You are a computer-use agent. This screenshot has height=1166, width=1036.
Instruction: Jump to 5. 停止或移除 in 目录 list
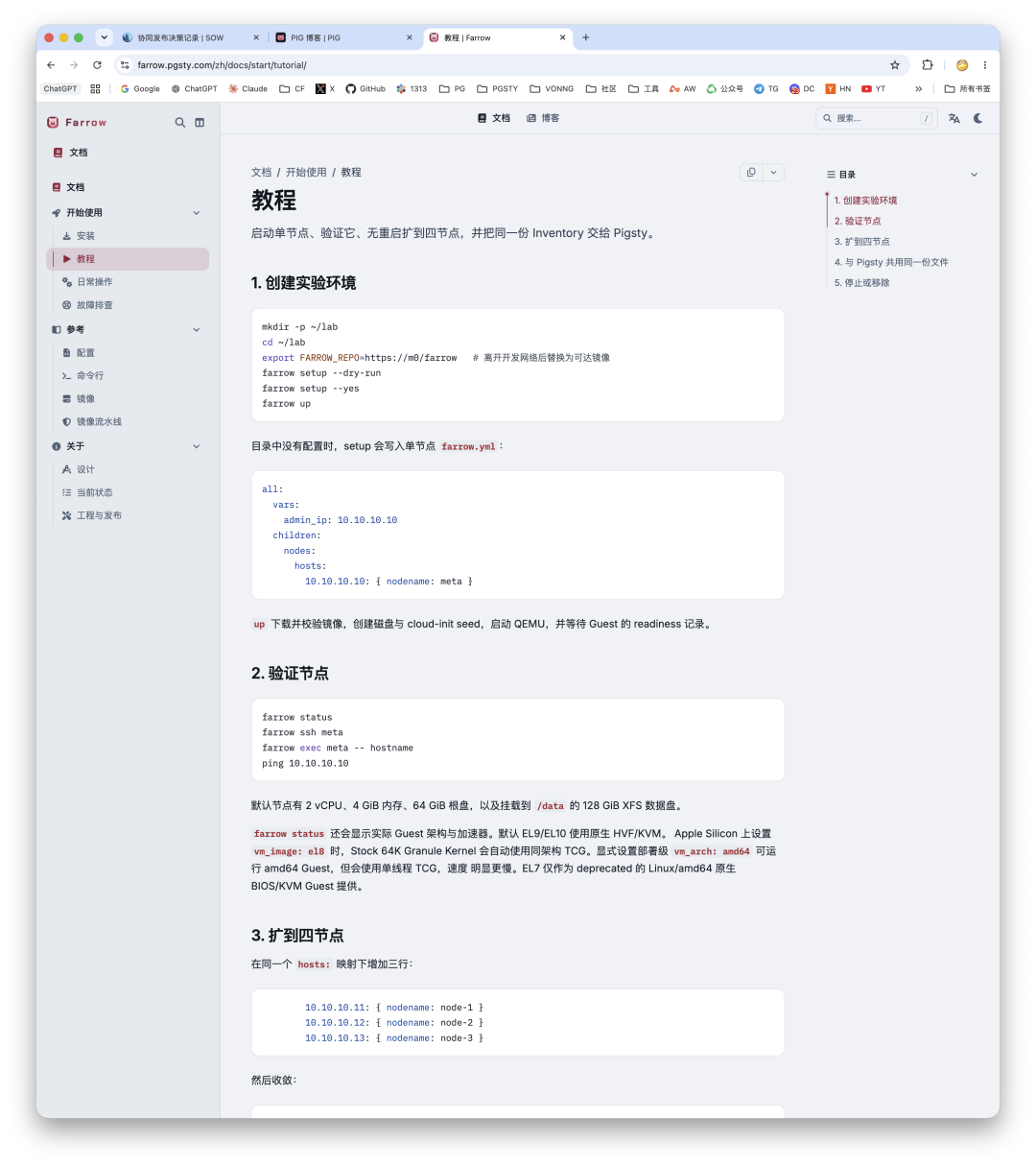point(862,283)
